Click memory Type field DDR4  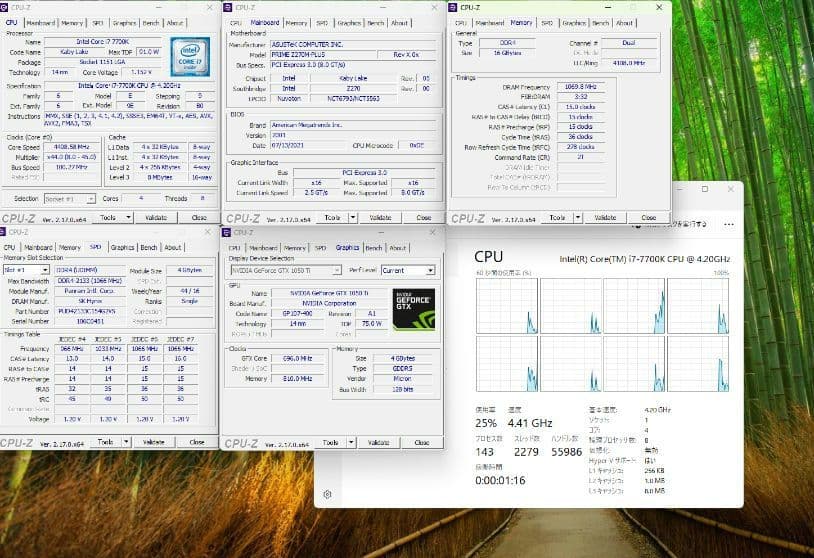click(507, 43)
